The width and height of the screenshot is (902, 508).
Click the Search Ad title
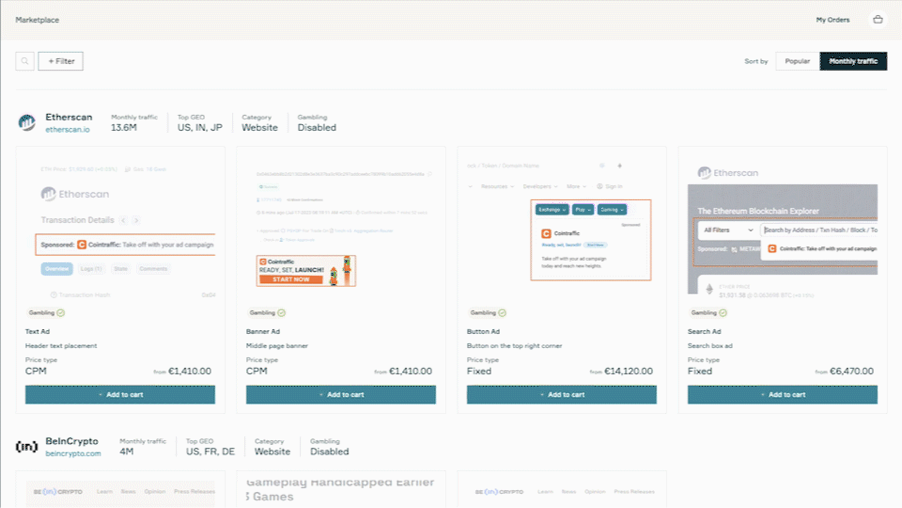click(x=704, y=331)
